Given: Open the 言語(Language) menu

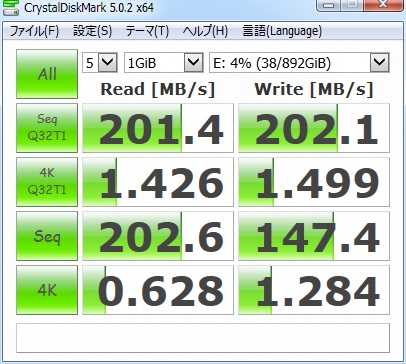Looking at the screenshot, I should [x=282, y=31].
